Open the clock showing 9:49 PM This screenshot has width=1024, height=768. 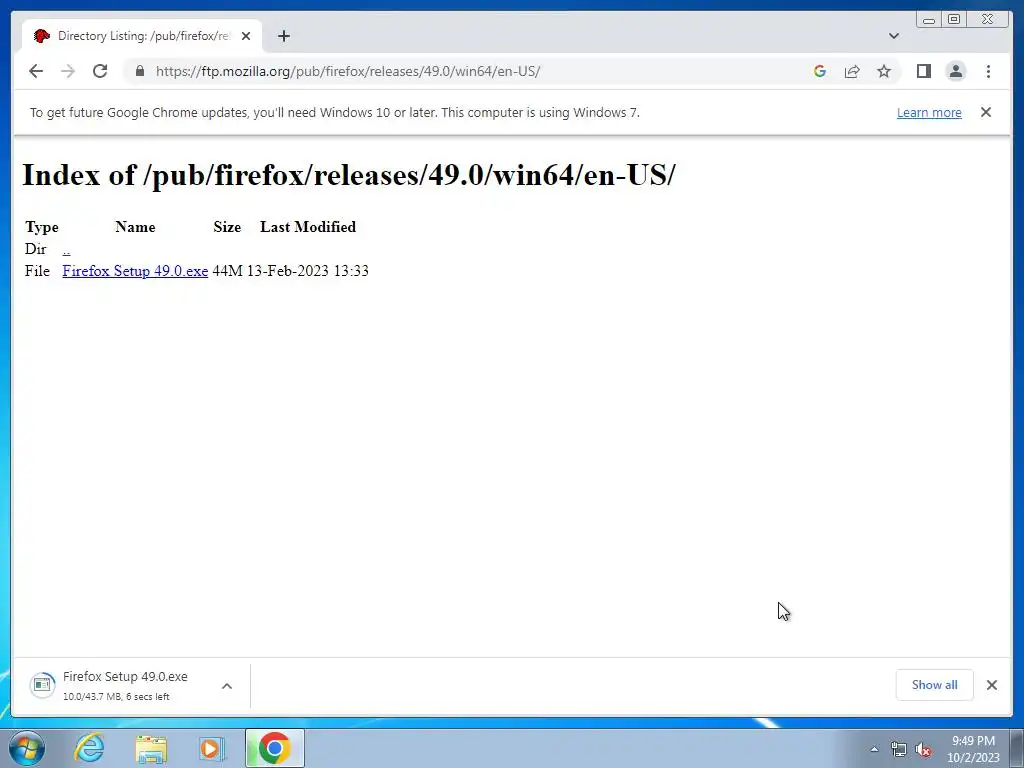tap(974, 749)
